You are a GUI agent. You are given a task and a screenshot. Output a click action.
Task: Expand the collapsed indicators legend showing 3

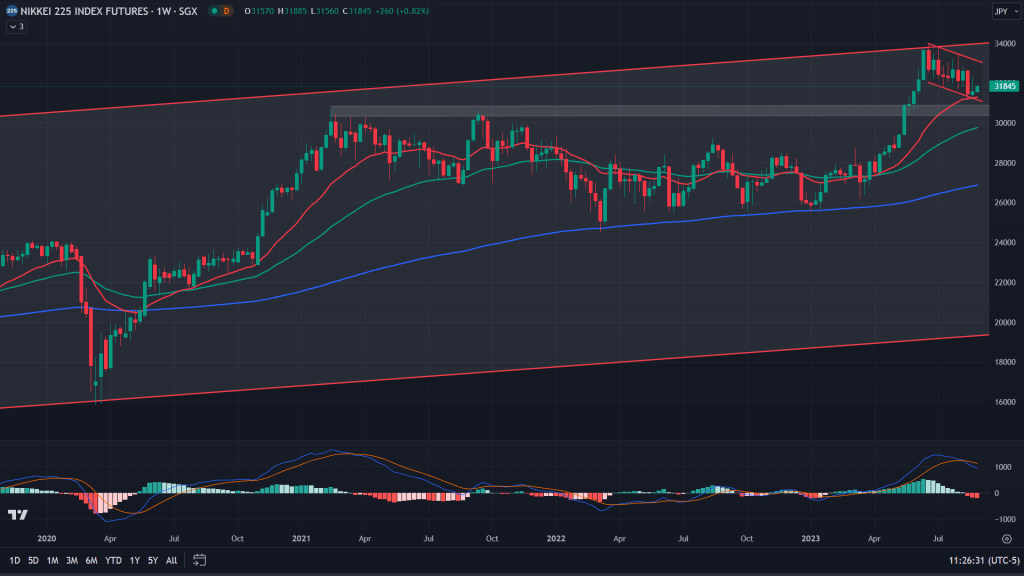[16, 27]
